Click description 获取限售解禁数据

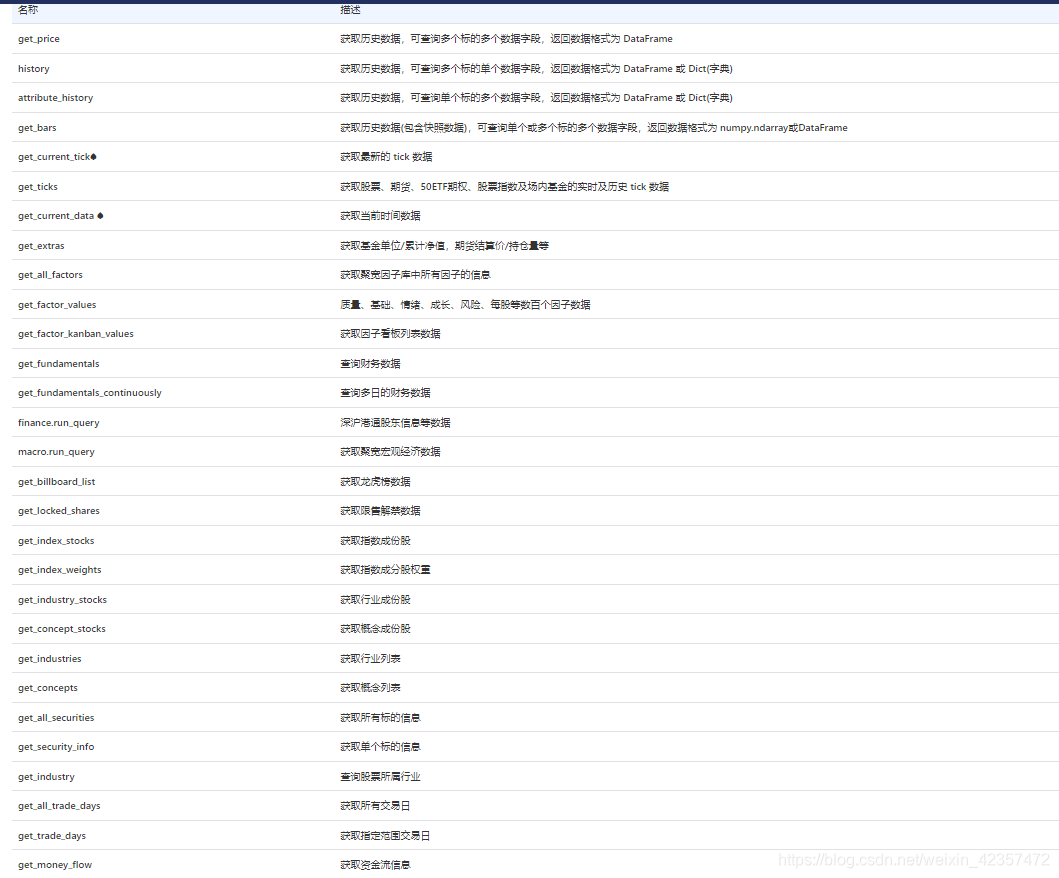380,511
